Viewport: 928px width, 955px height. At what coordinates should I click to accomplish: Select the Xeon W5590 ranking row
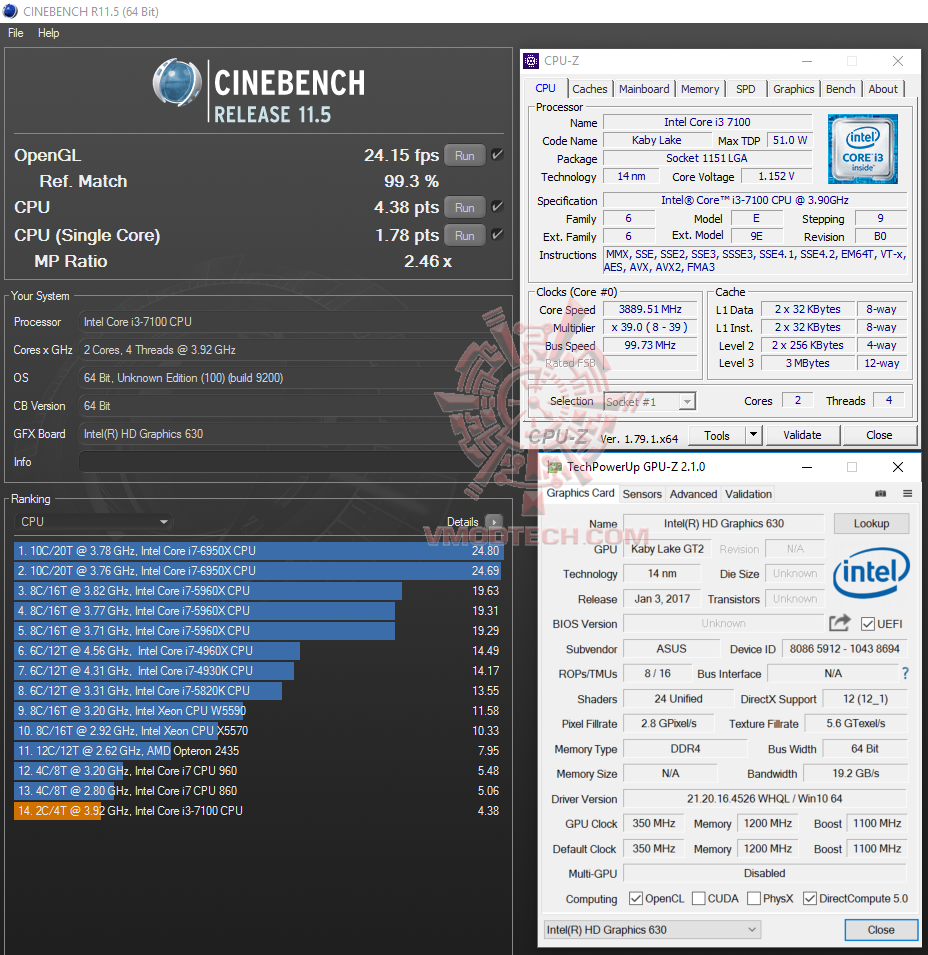[x=259, y=710]
